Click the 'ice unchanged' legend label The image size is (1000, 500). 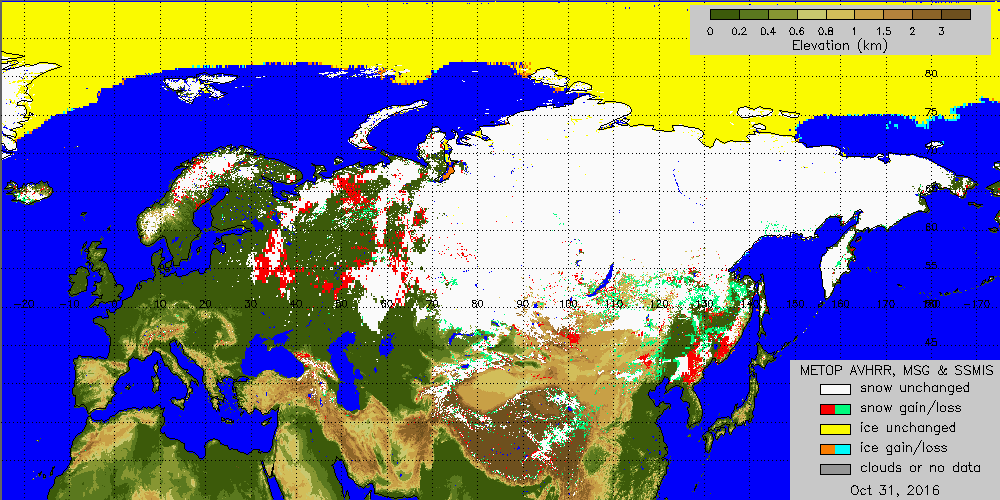[x=908, y=428]
